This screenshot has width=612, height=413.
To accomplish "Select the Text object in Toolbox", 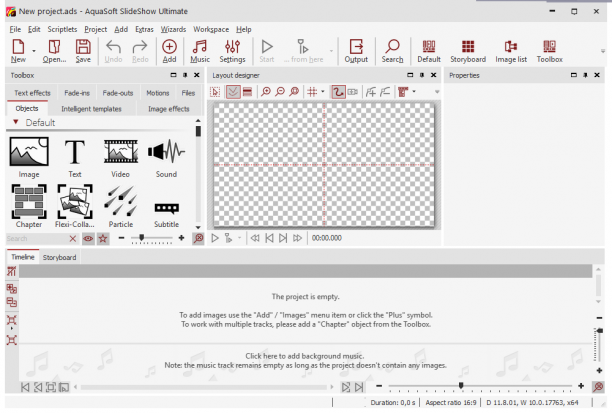I will [75, 157].
